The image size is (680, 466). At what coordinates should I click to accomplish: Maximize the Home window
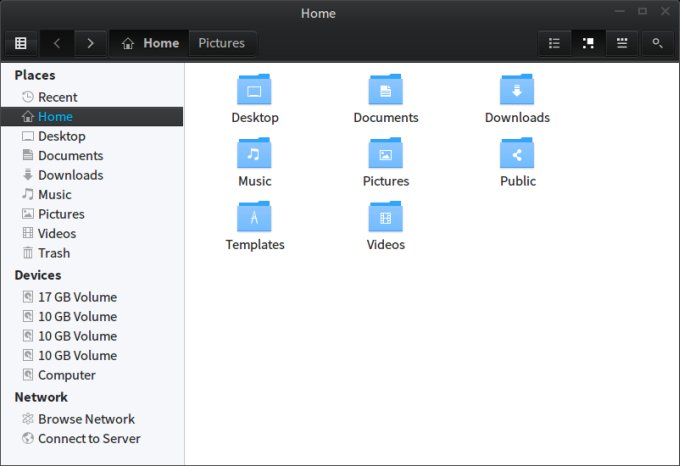coord(642,11)
